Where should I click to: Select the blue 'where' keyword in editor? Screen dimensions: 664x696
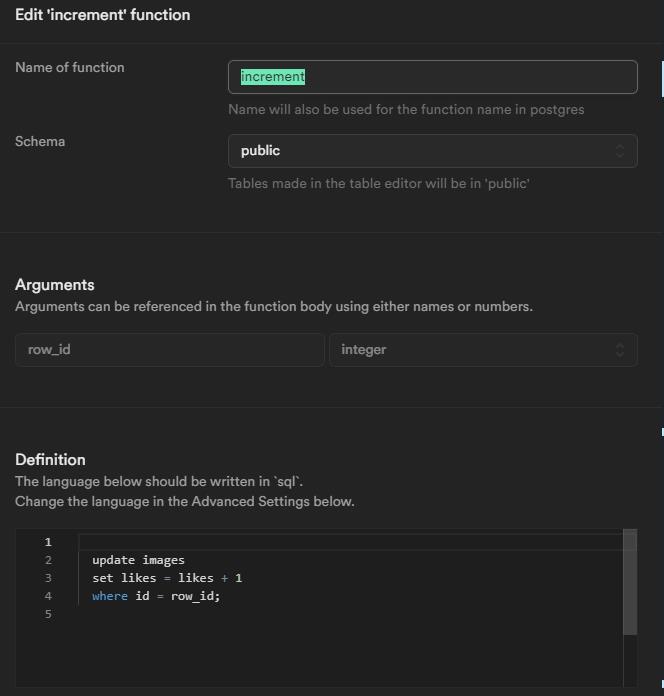tap(110, 596)
